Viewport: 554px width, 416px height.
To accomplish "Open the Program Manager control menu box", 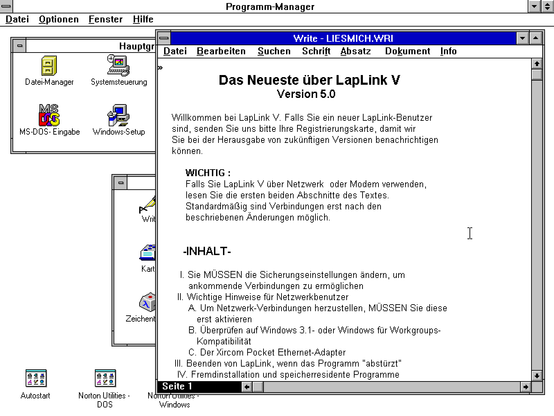I will point(6,6).
